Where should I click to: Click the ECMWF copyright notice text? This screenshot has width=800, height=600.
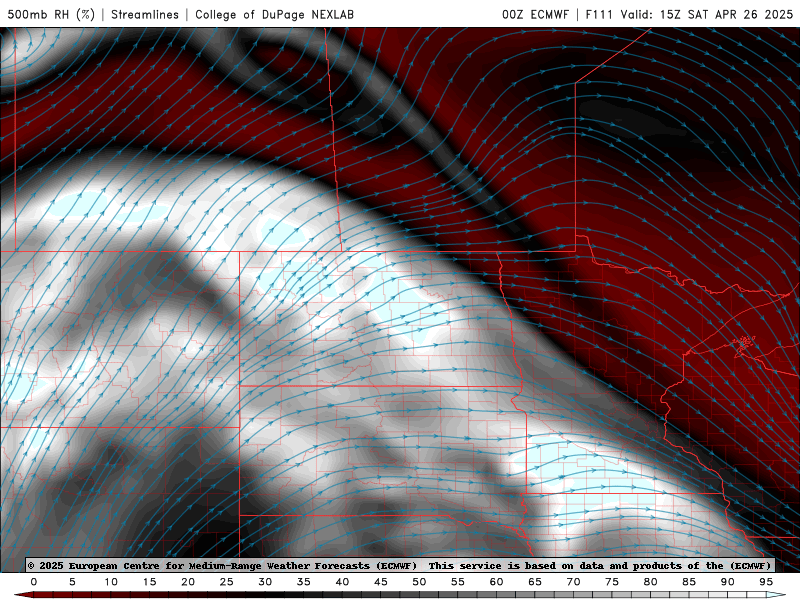coord(399,565)
